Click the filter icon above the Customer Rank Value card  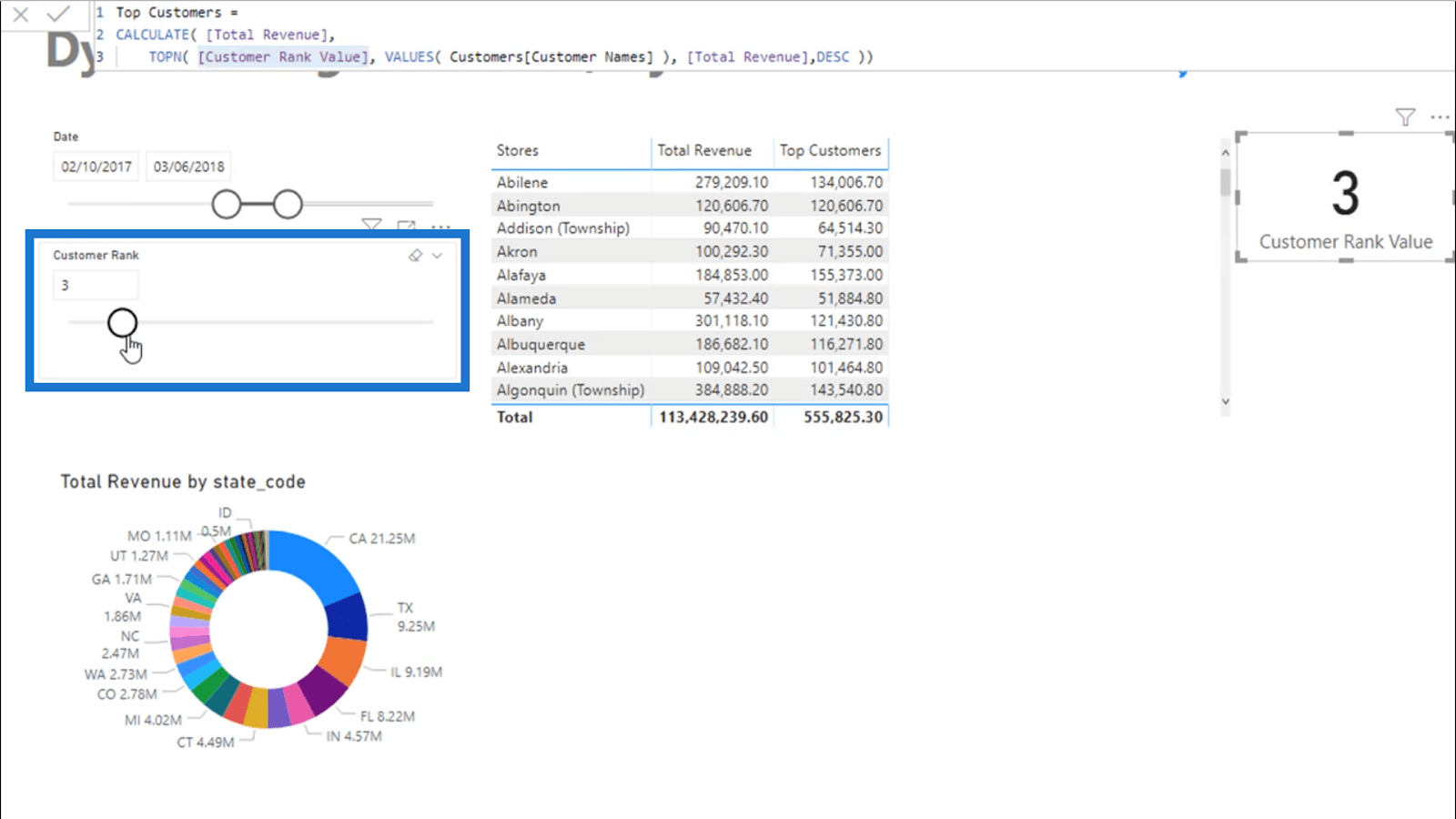(1405, 116)
